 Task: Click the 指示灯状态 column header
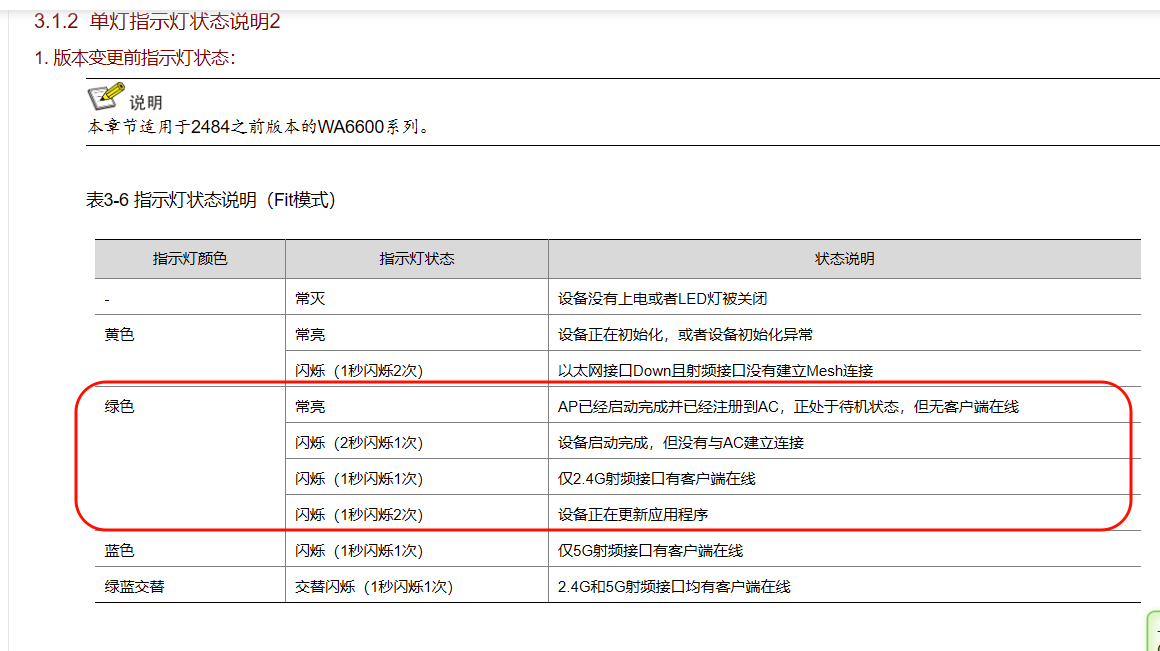(x=416, y=259)
